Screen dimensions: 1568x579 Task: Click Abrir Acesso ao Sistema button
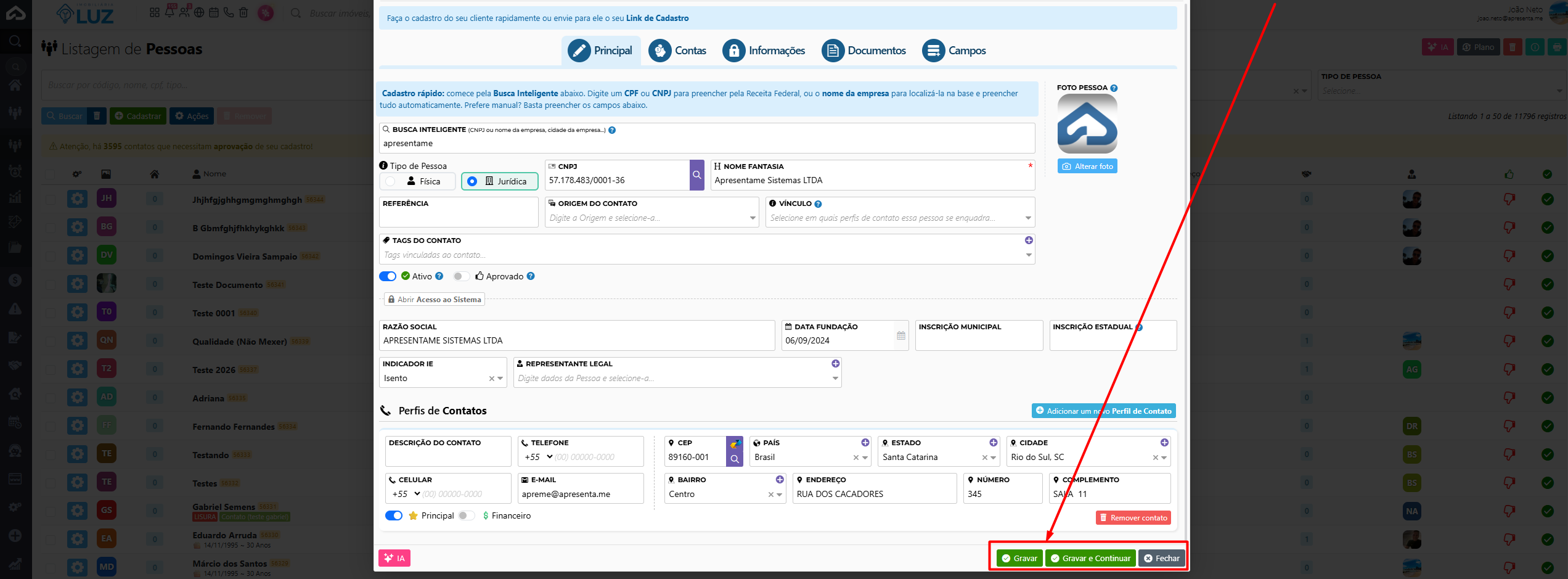click(435, 300)
